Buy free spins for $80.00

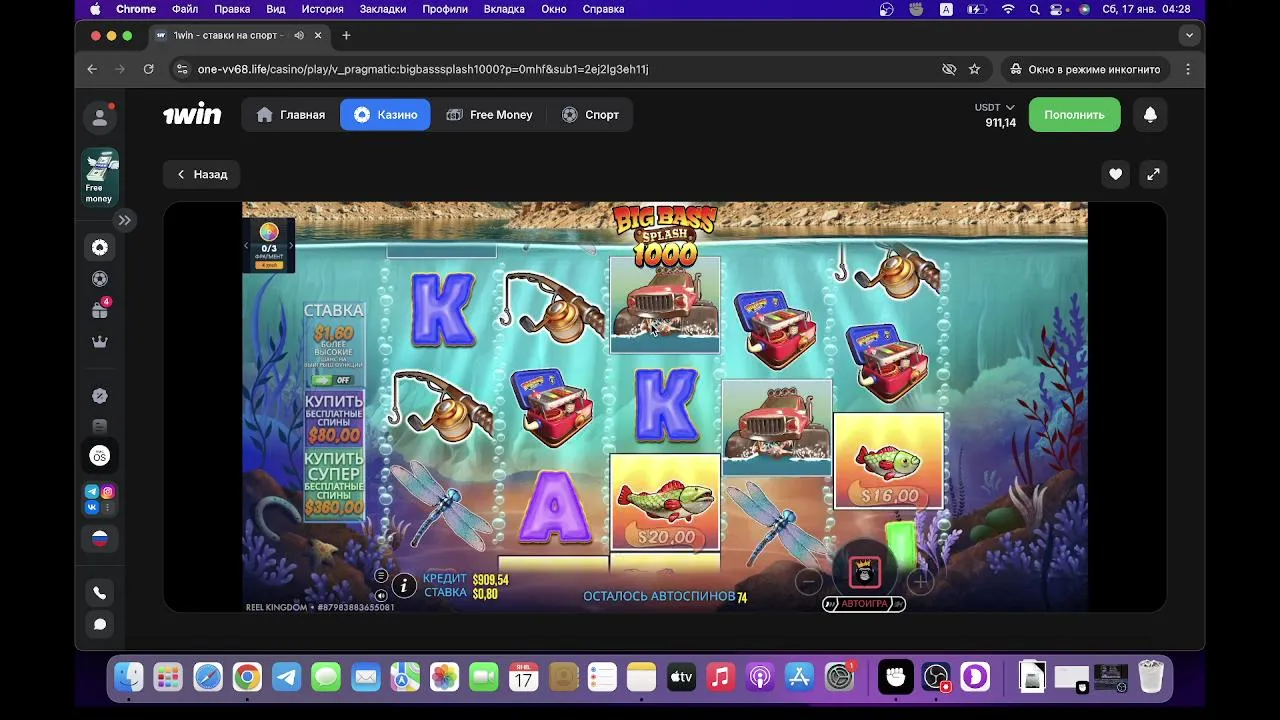click(334, 418)
